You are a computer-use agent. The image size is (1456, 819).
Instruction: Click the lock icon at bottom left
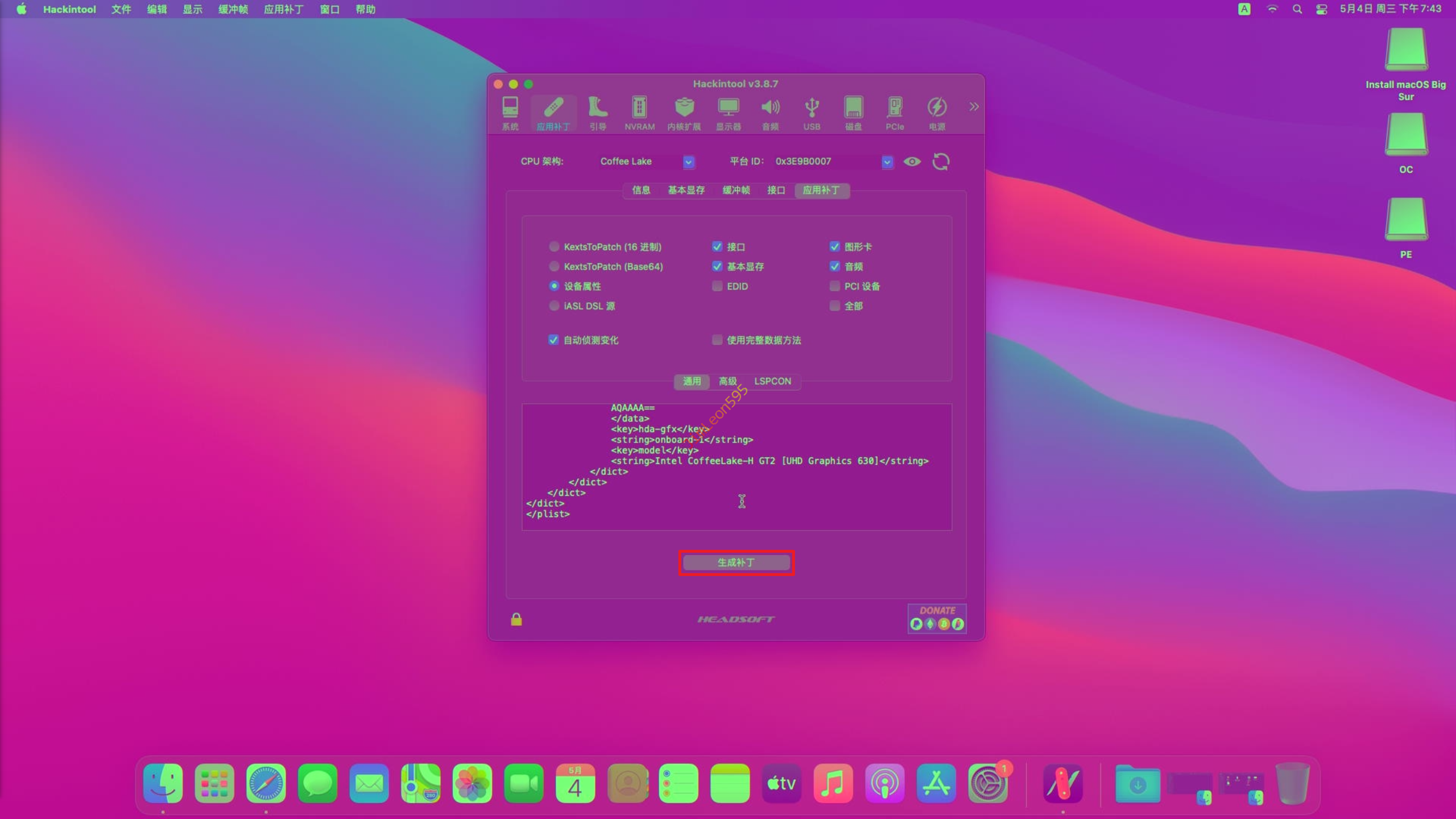(516, 619)
